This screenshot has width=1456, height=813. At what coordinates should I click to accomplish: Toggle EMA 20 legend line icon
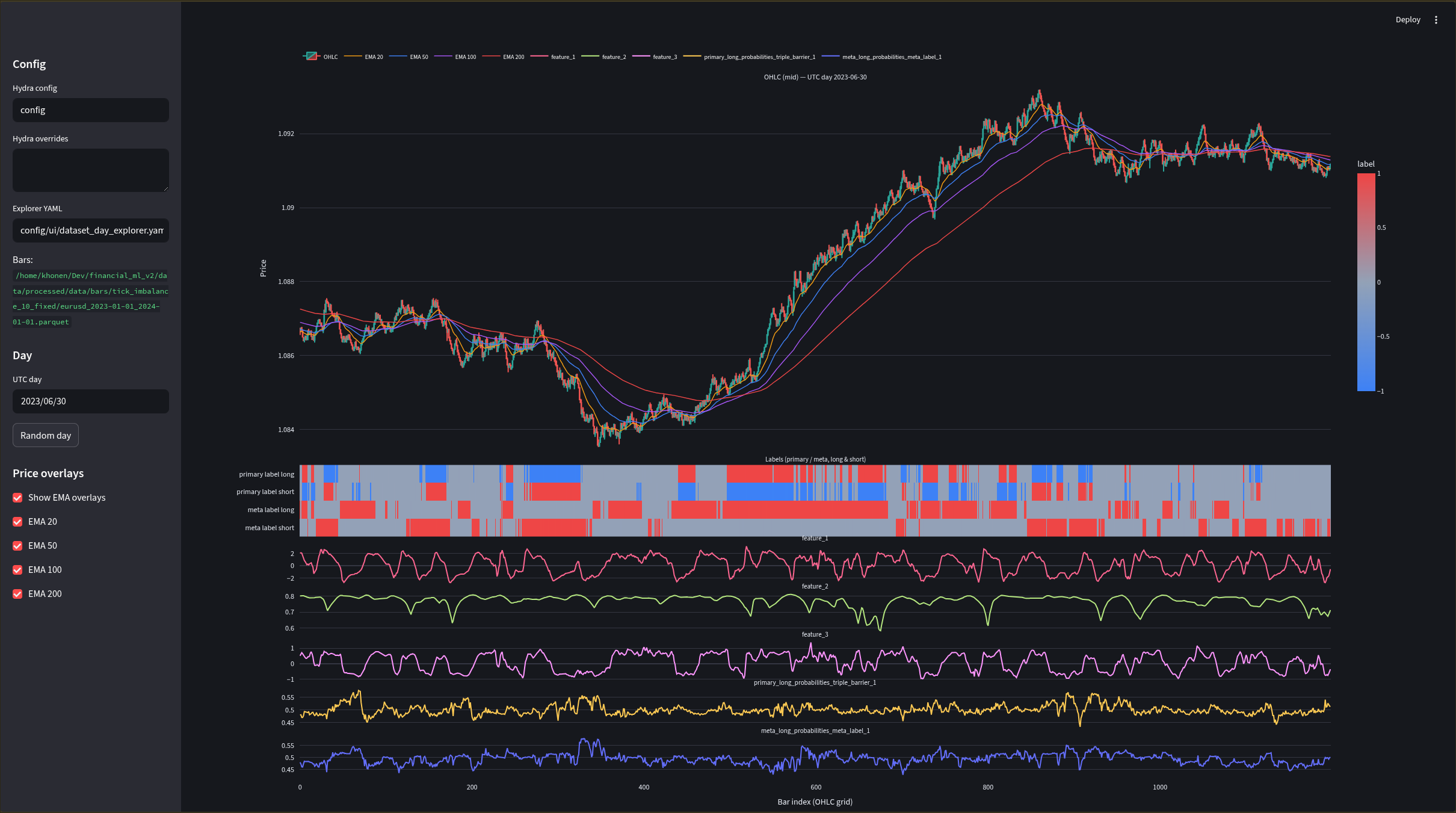[x=353, y=57]
